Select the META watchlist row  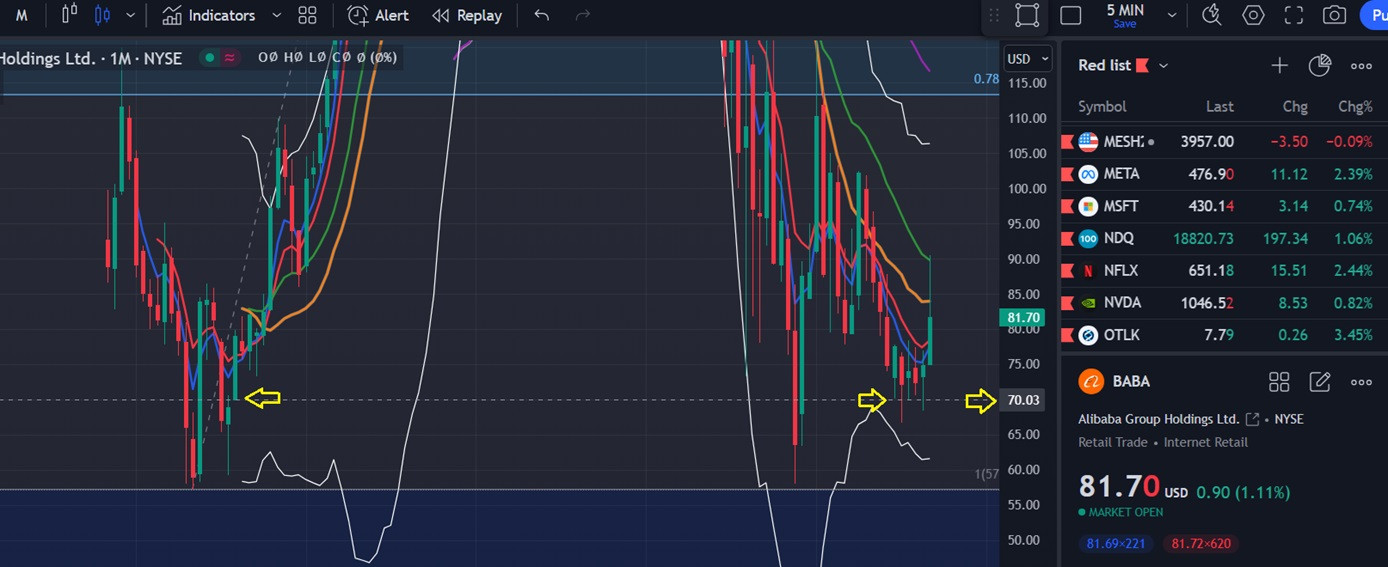(1224, 174)
